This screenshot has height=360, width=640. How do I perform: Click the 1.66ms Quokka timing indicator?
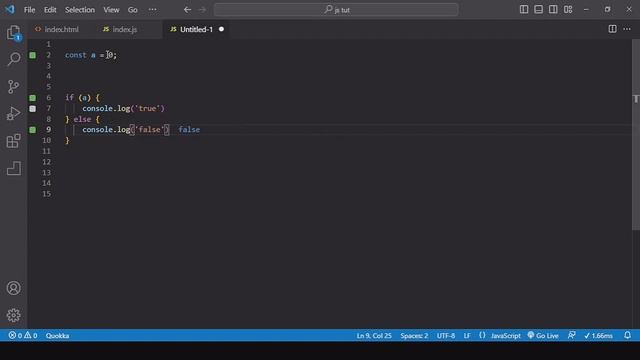[x=598, y=336]
